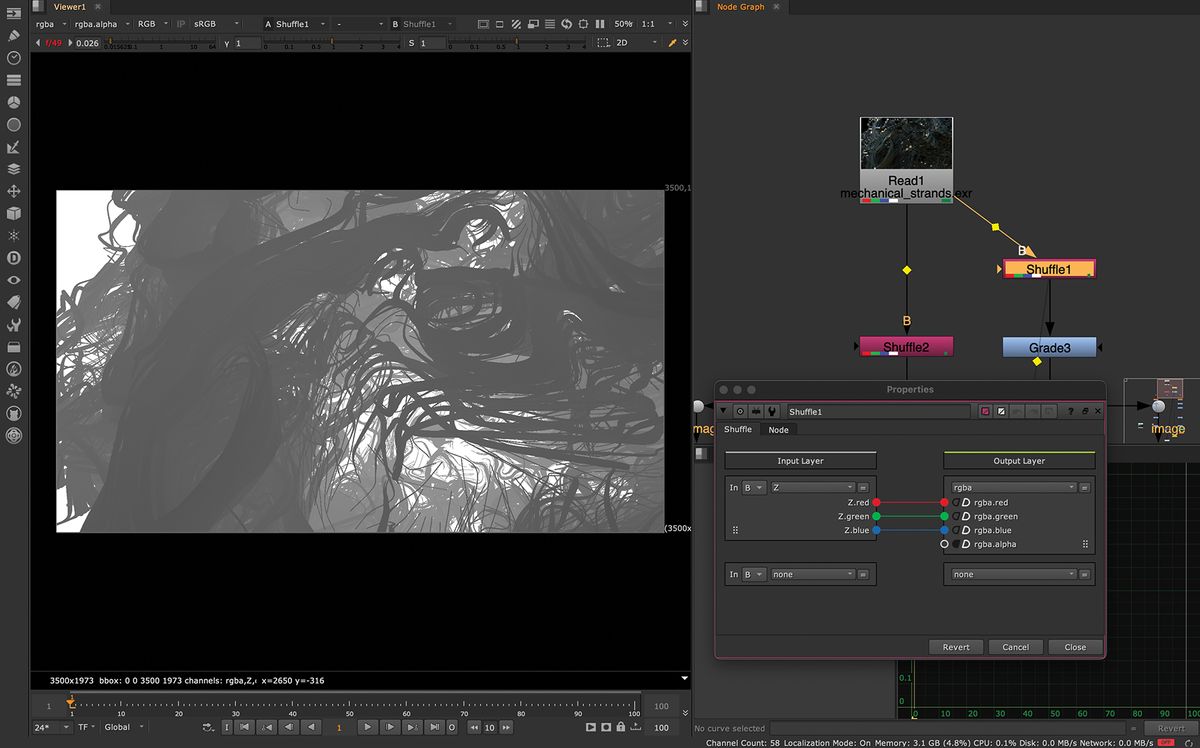
Task: Open the Output Layer rgba dropdown
Action: click(x=1013, y=487)
